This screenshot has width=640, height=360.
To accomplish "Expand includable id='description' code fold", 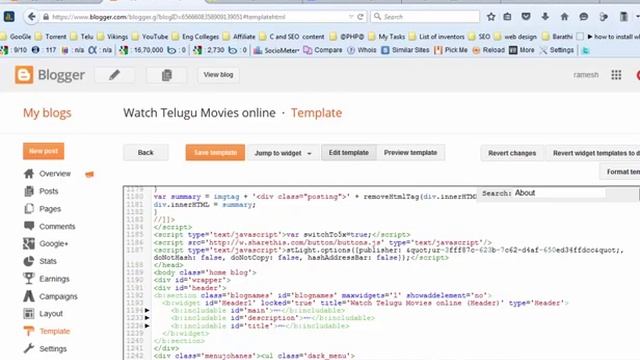I will tap(147, 318).
